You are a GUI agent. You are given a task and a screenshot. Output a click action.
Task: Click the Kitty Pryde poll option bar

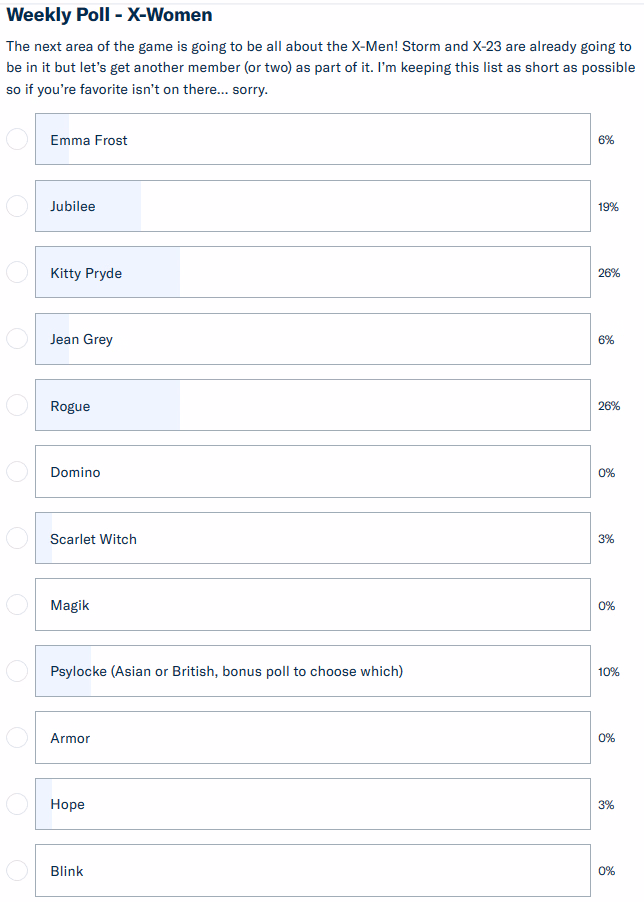point(312,272)
